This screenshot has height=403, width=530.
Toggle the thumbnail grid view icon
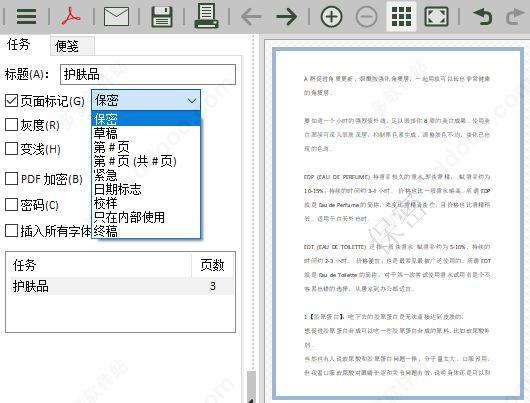coord(402,17)
